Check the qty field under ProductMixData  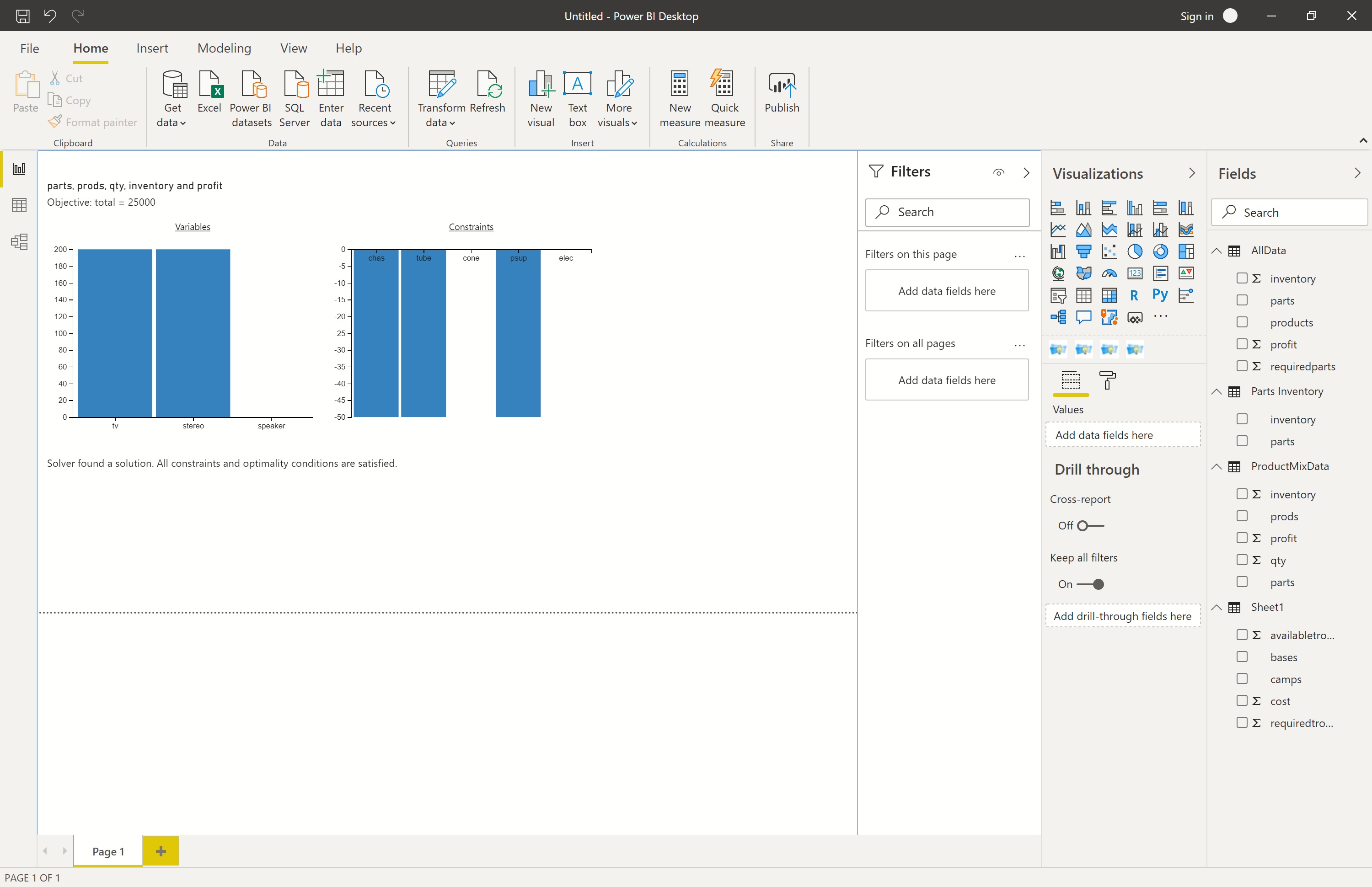(1242, 560)
